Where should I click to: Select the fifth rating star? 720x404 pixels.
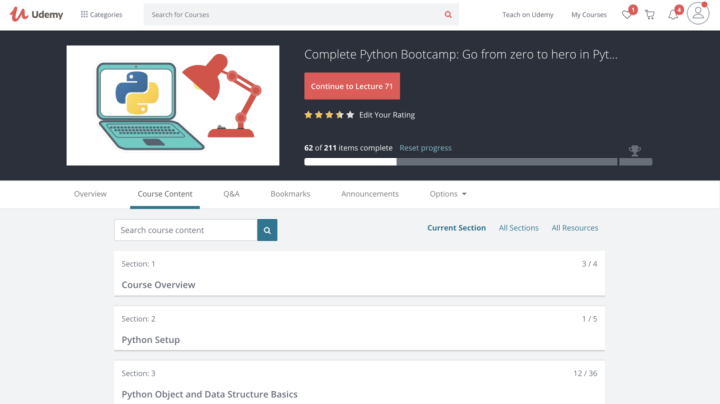click(350, 115)
